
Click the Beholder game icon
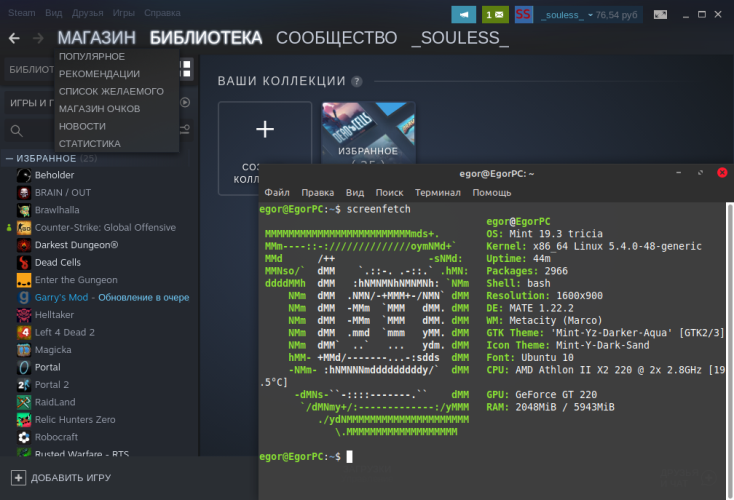coord(24,175)
